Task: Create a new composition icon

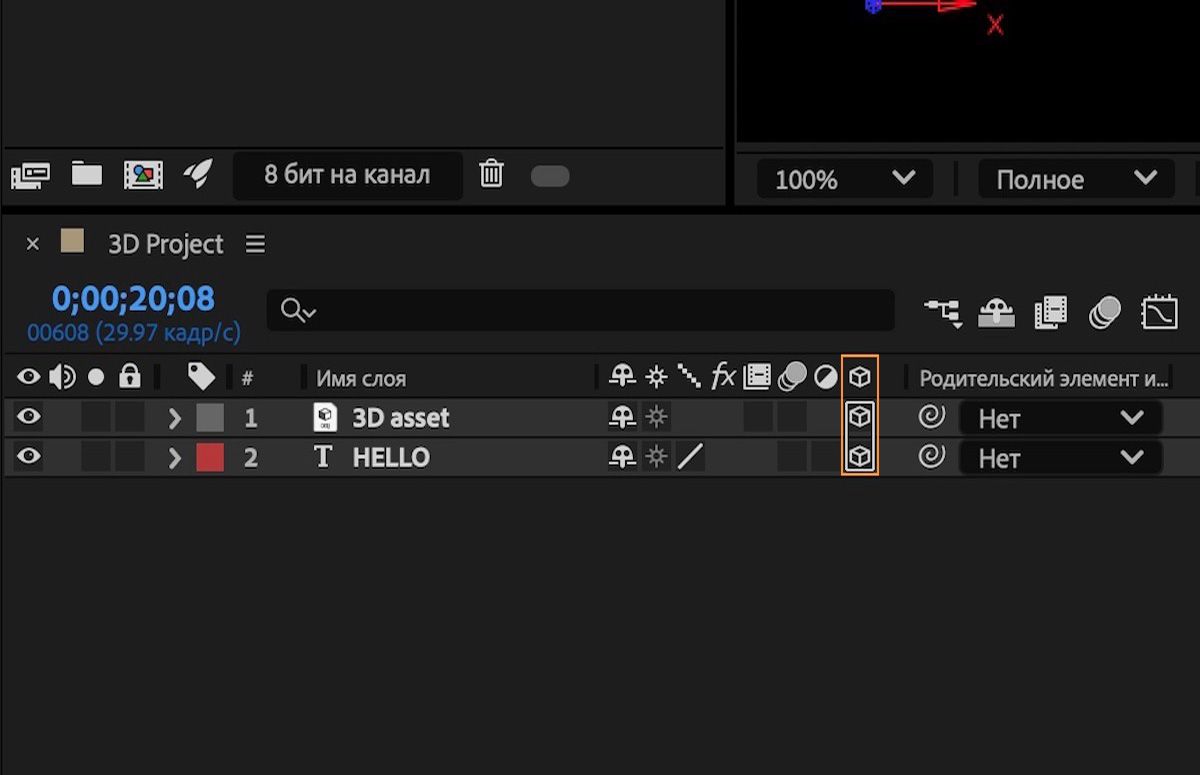Action: click(x=143, y=176)
